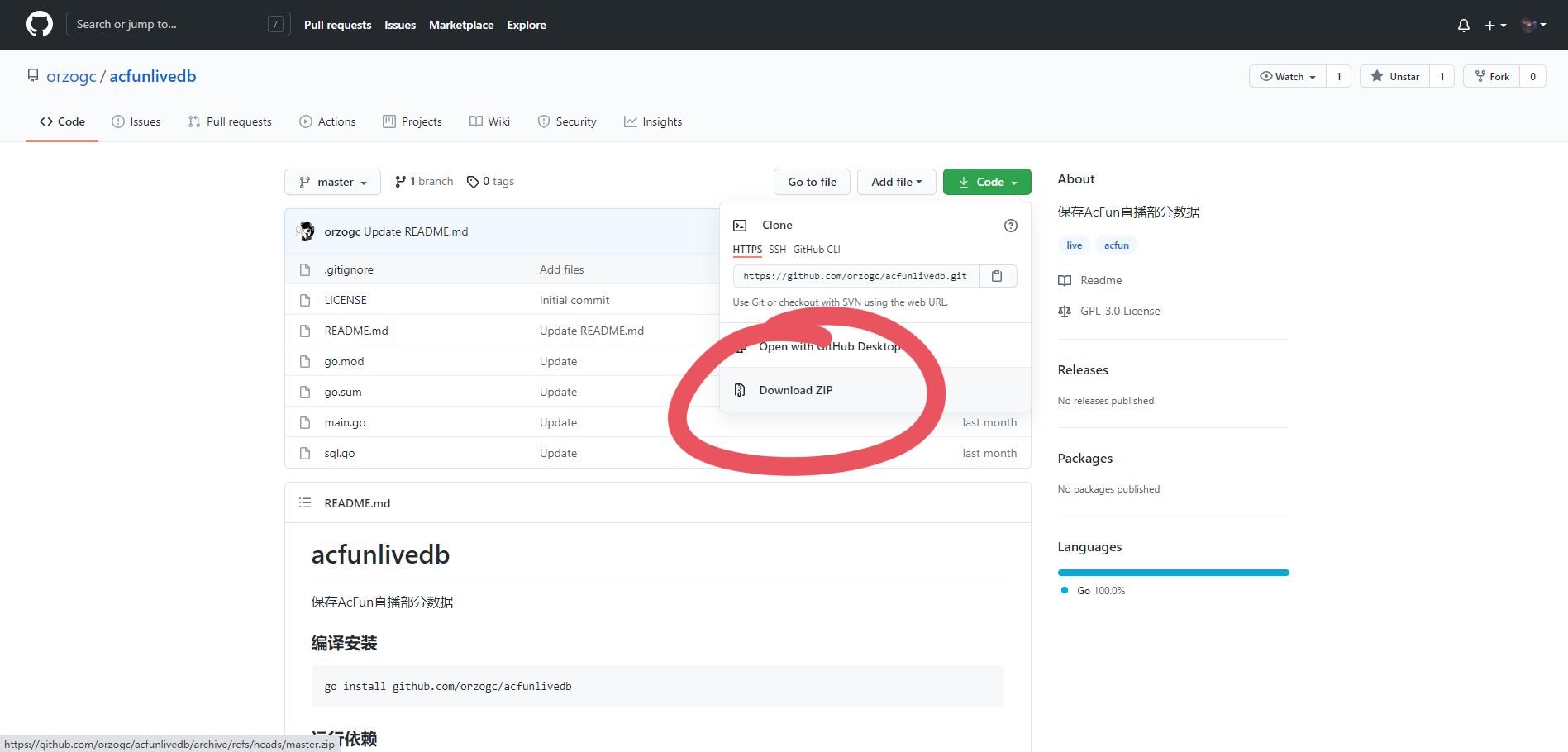This screenshot has height=752, width=1568.
Task: Click orzogc avatar in commit header
Action: (306, 231)
